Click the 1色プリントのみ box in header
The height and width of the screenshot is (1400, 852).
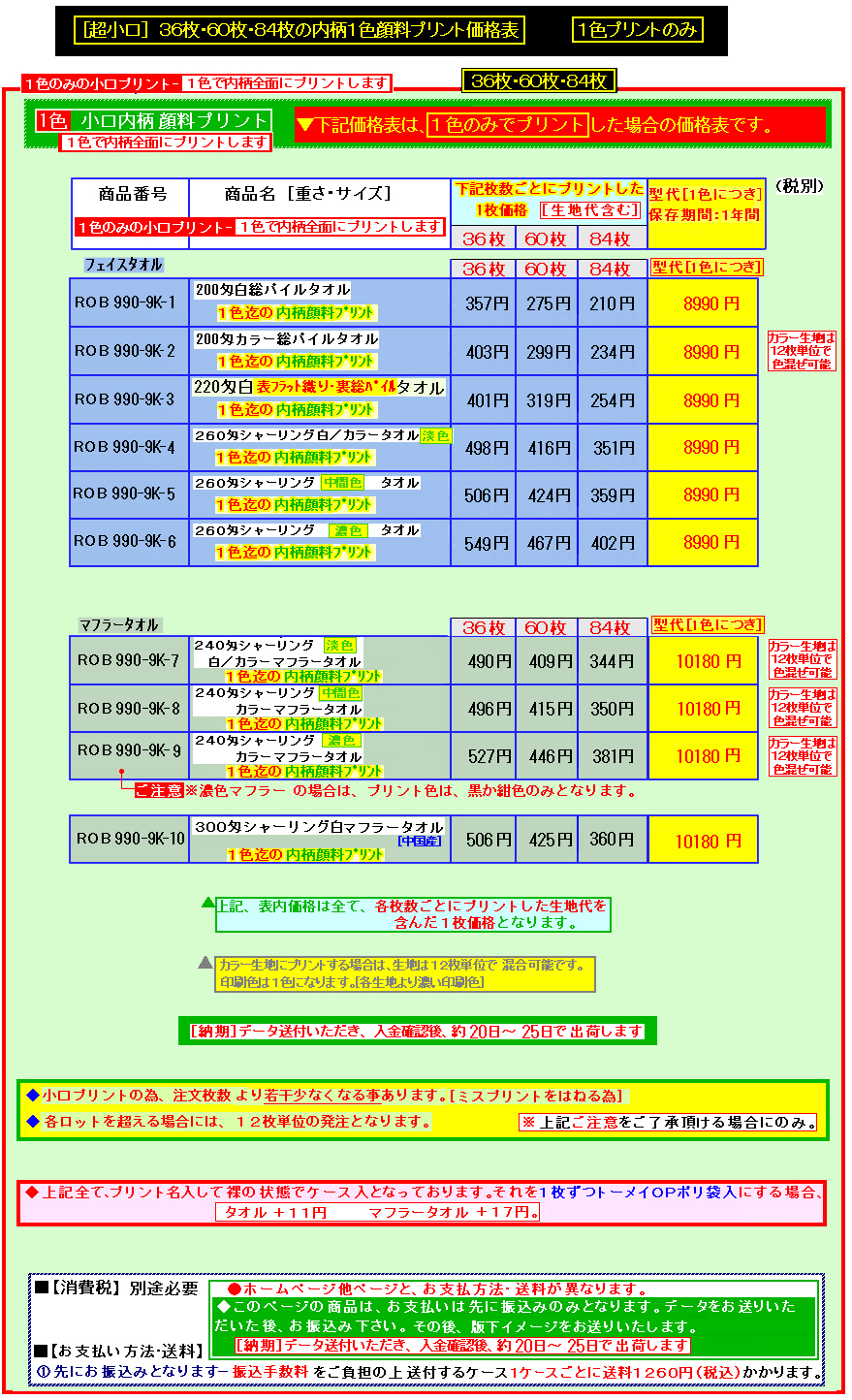[637, 30]
